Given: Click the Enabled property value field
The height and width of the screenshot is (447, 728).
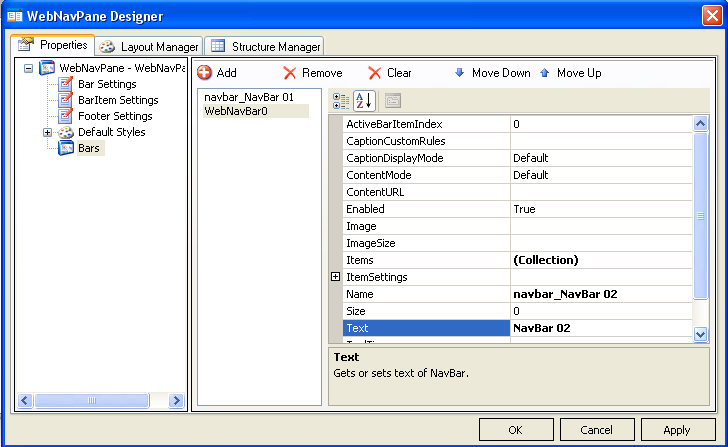Looking at the screenshot, I should pos(600,209).
